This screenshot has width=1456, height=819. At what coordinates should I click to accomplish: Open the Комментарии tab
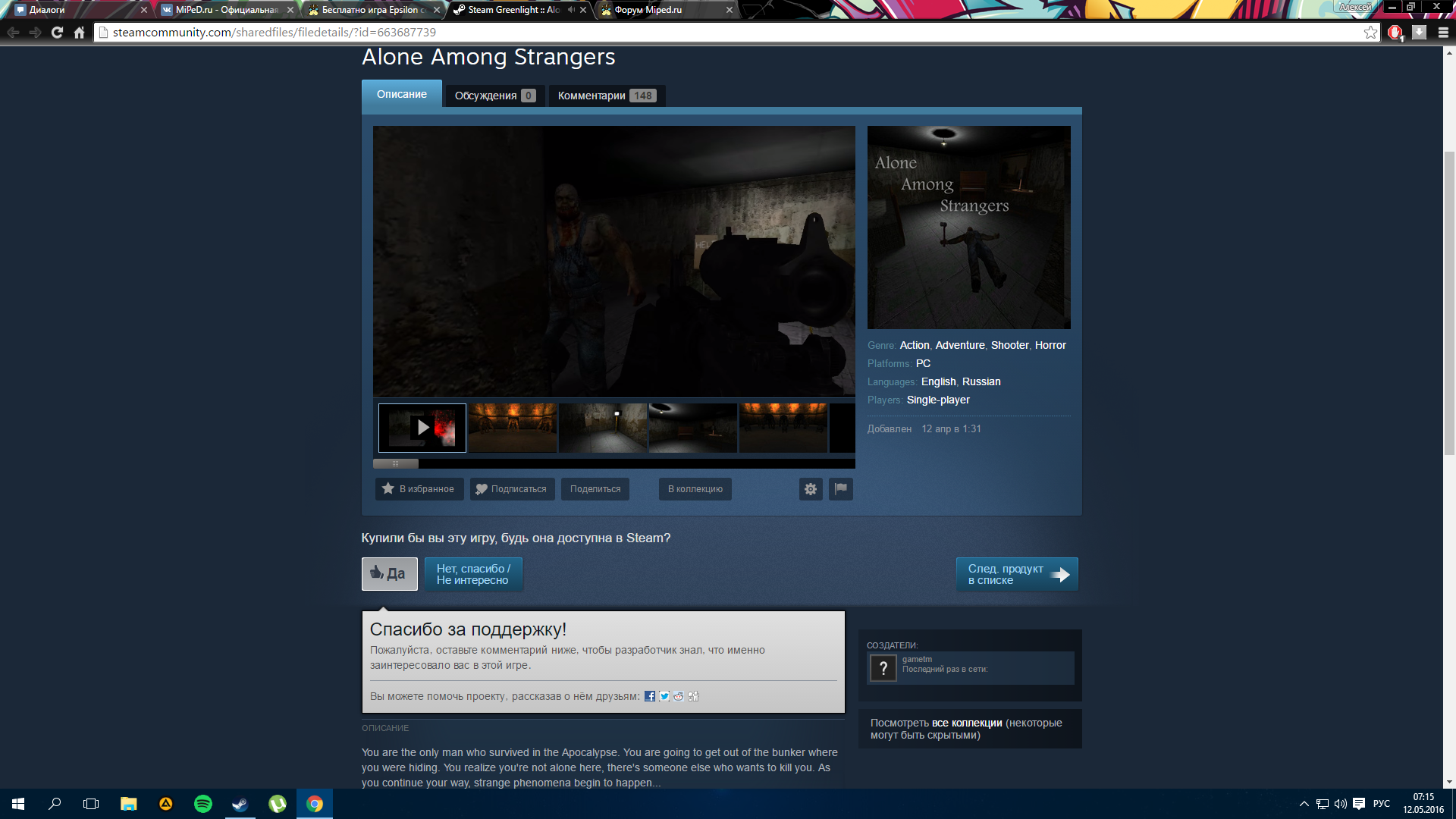607,96
